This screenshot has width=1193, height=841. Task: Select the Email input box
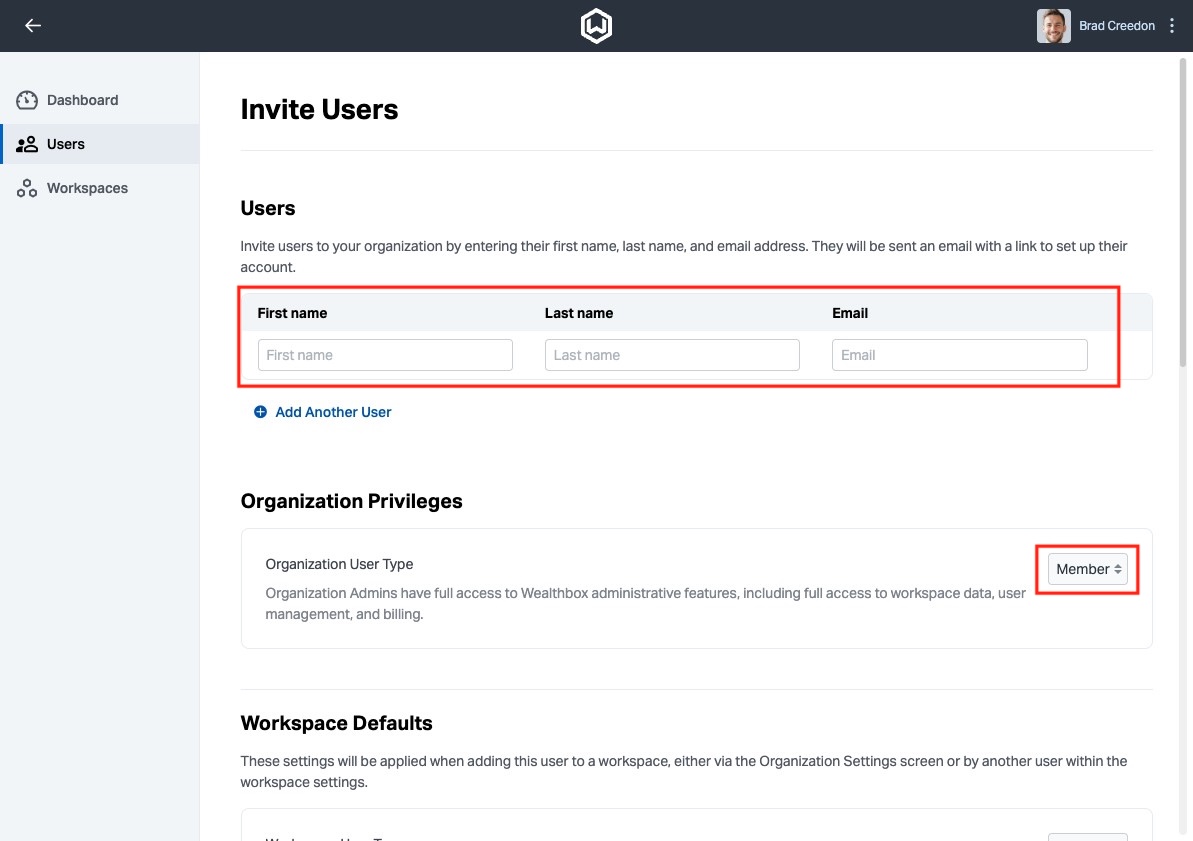959,355
